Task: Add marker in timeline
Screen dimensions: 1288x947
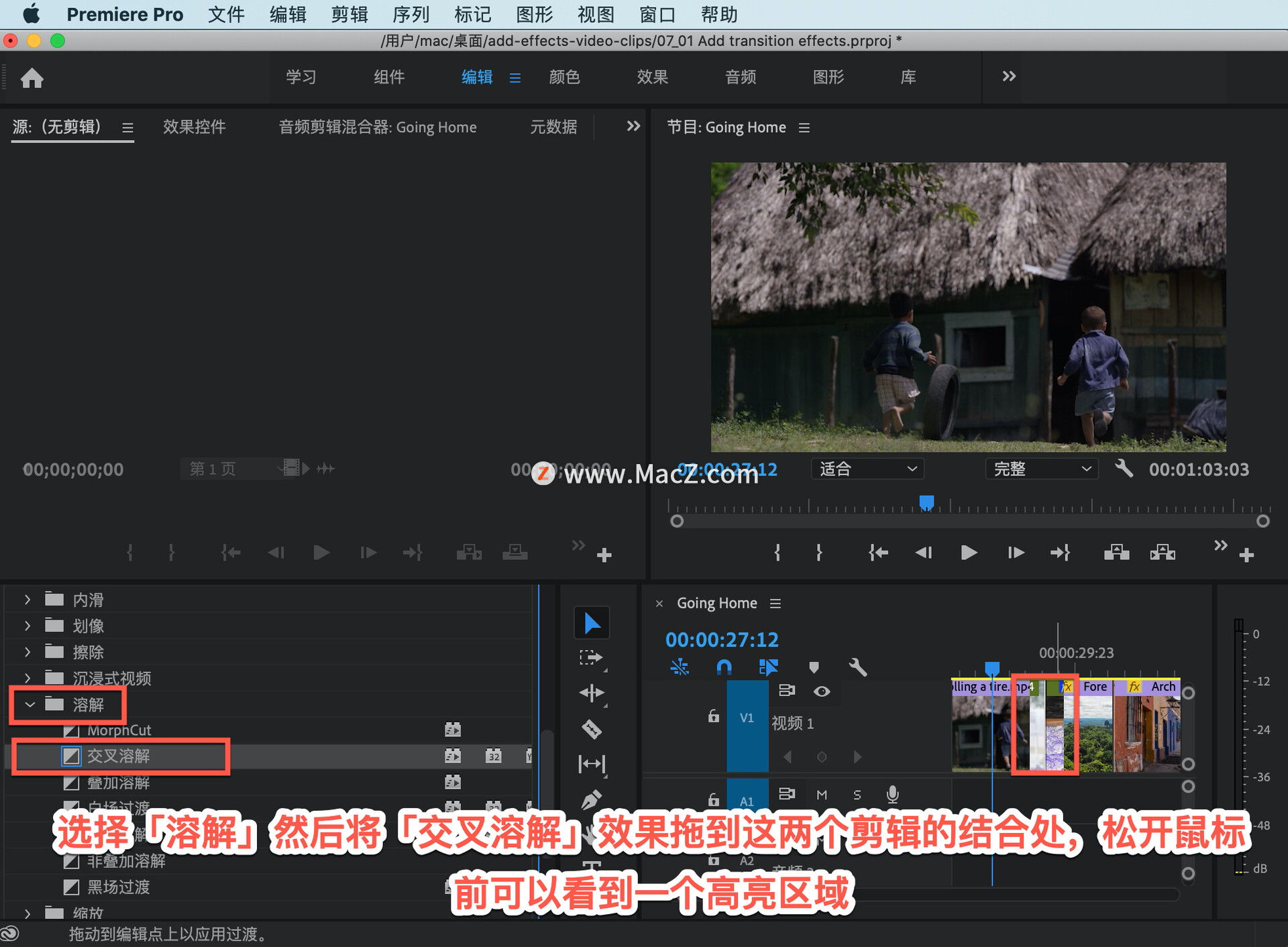Action: pyautogui.click(x=814, y=667)
